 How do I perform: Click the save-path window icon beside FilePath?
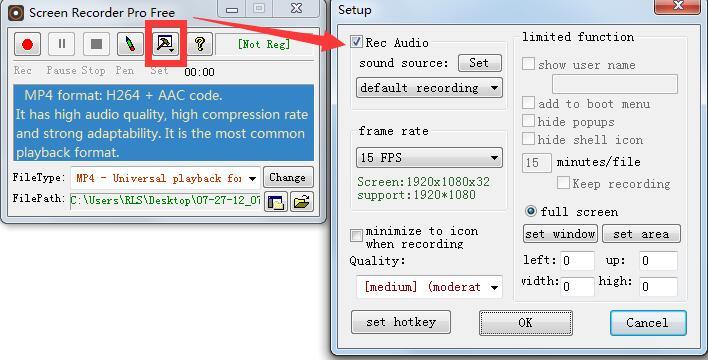[275, 202]
